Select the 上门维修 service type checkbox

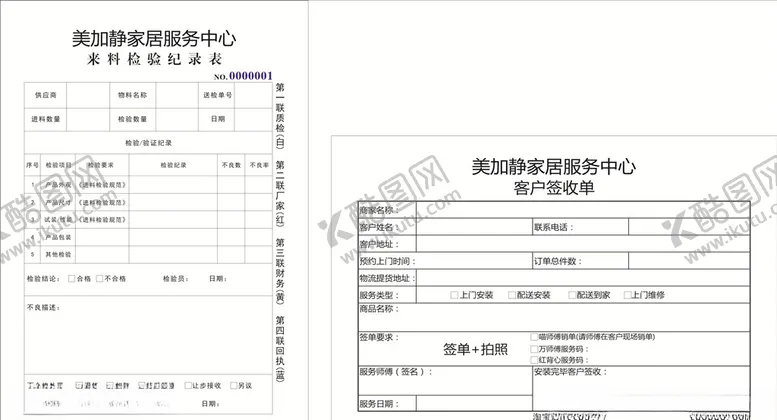pos(627,295)
